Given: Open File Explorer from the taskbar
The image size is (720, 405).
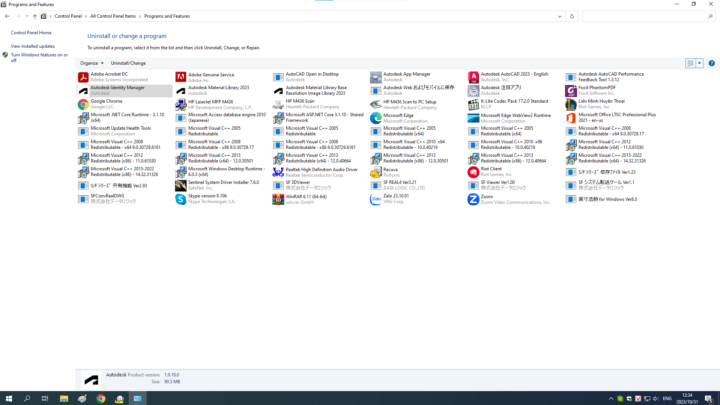Looking at the screenshot, I should pos(64,399).
